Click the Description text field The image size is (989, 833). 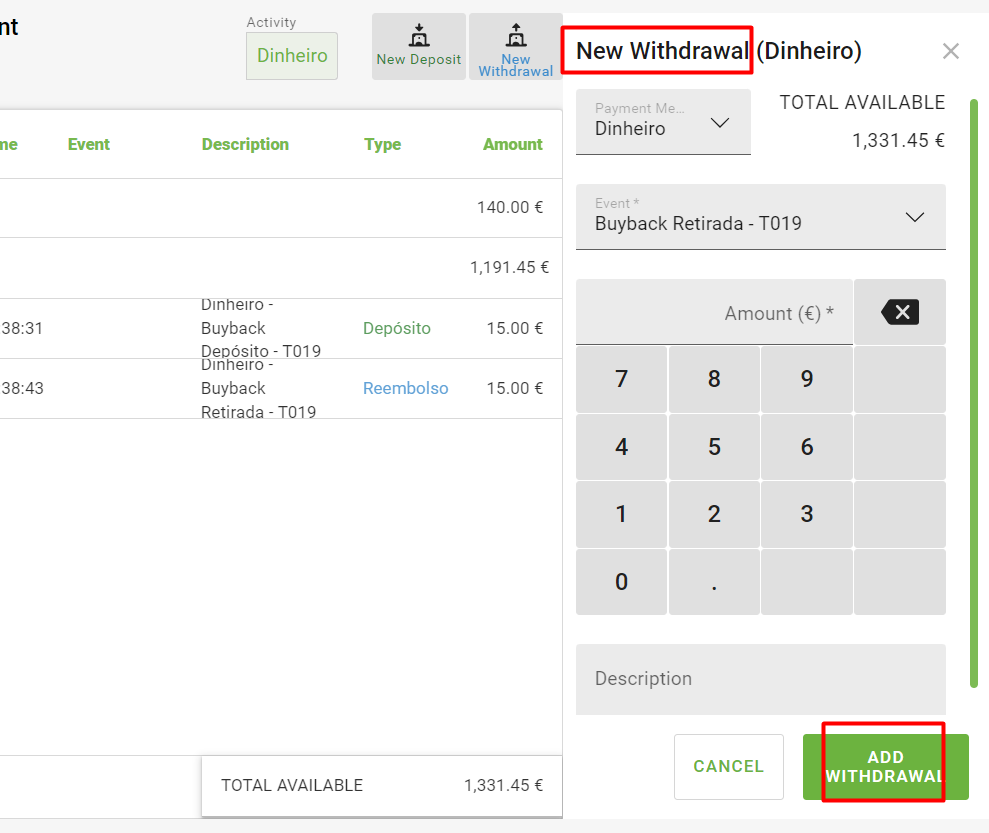[760, 679]
